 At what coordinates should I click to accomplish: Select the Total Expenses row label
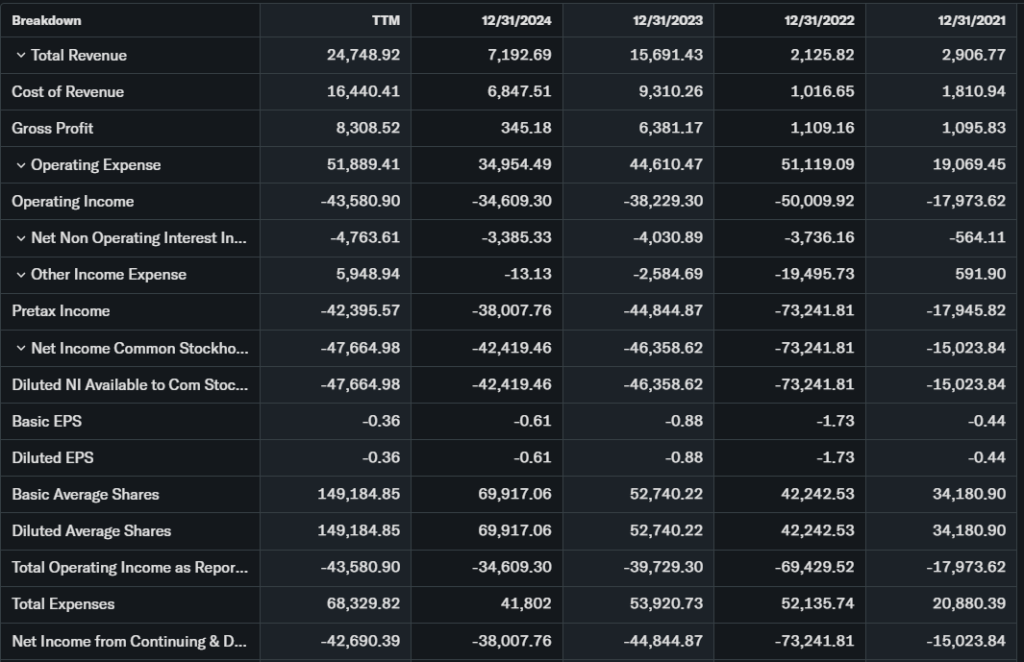pos(63,604)
